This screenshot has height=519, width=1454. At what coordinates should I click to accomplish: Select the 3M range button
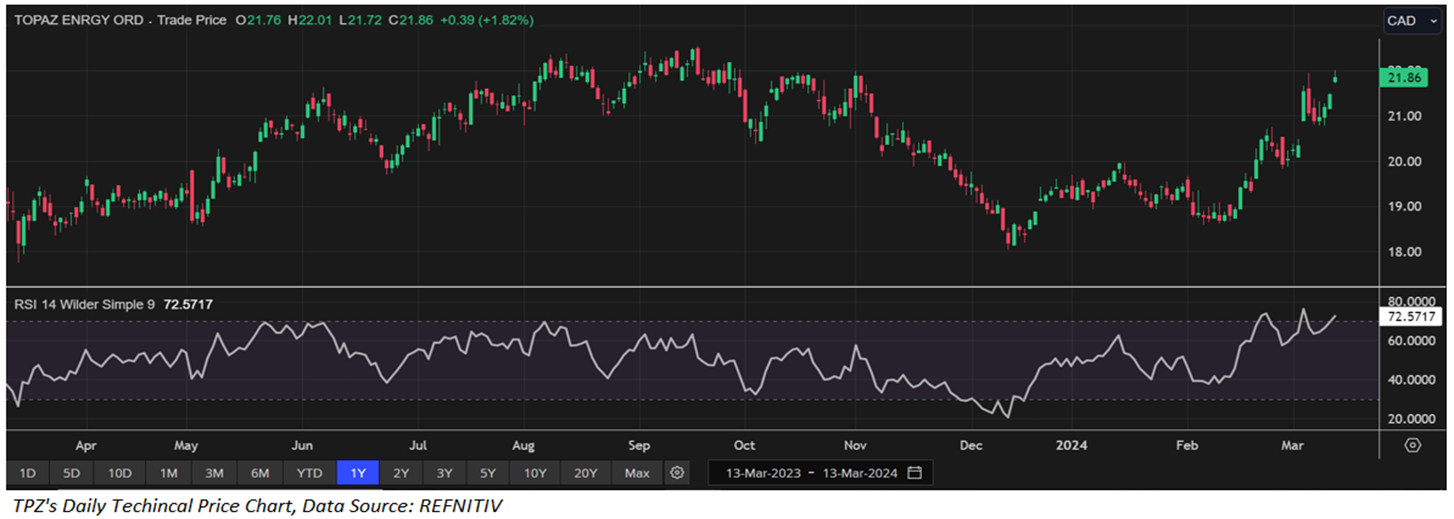point(214,472)
